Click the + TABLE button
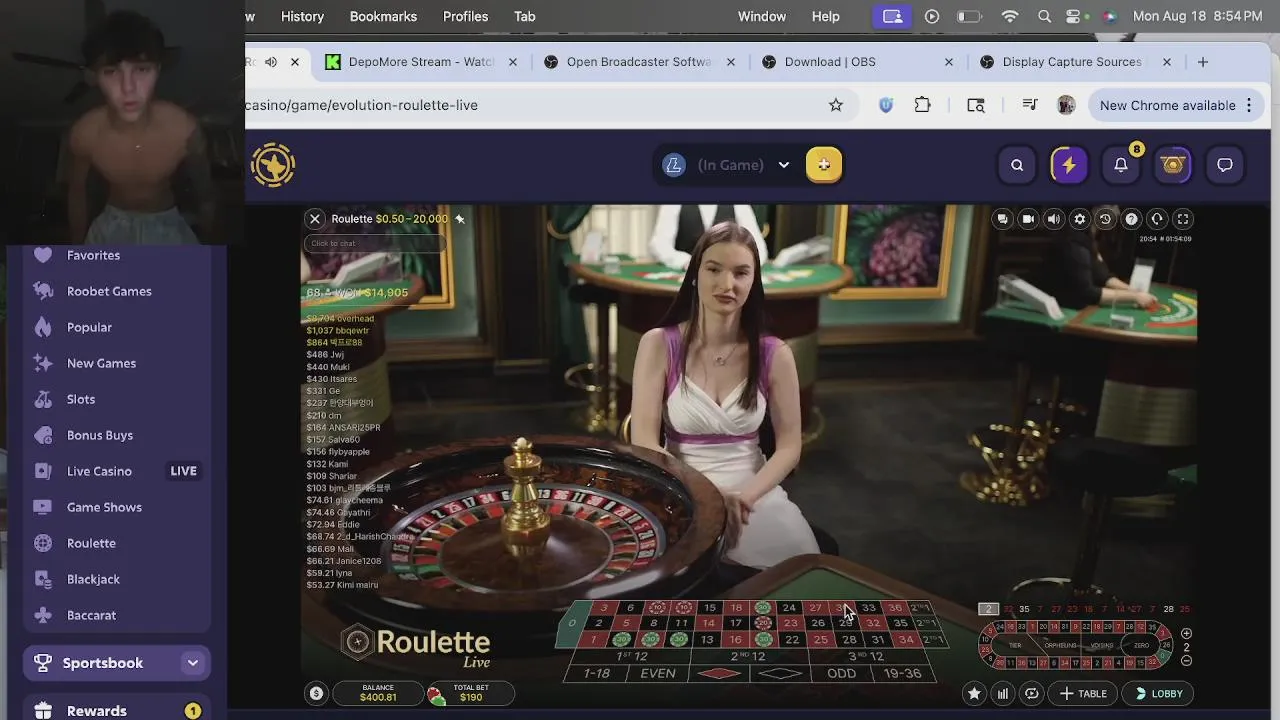This screenshot has height=720, width=1280. tap(1083, 693)
